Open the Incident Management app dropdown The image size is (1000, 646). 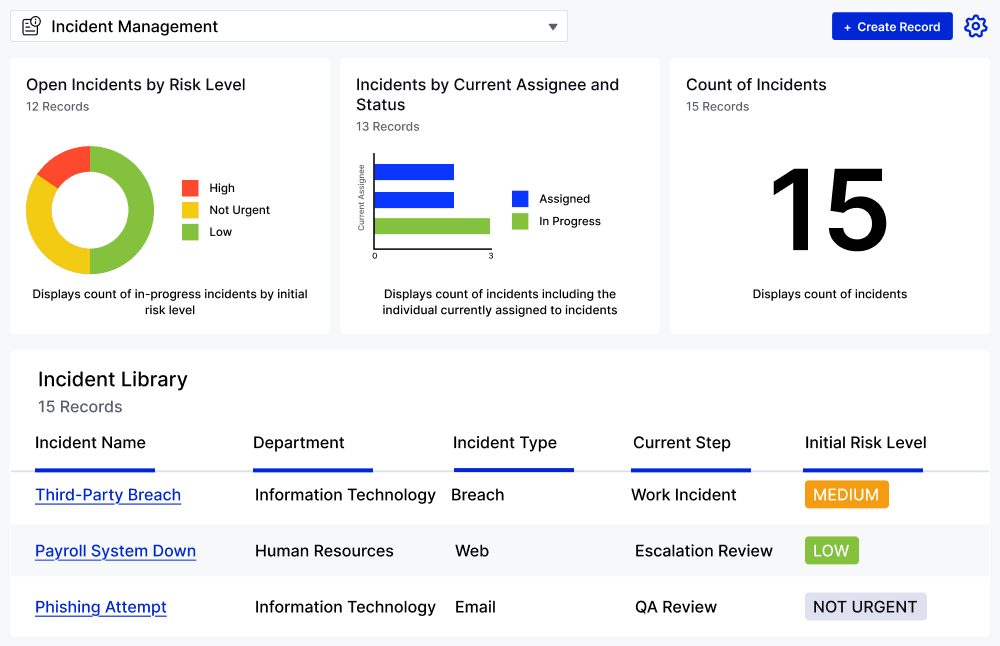pyautogui.click(x=553, y=27)
